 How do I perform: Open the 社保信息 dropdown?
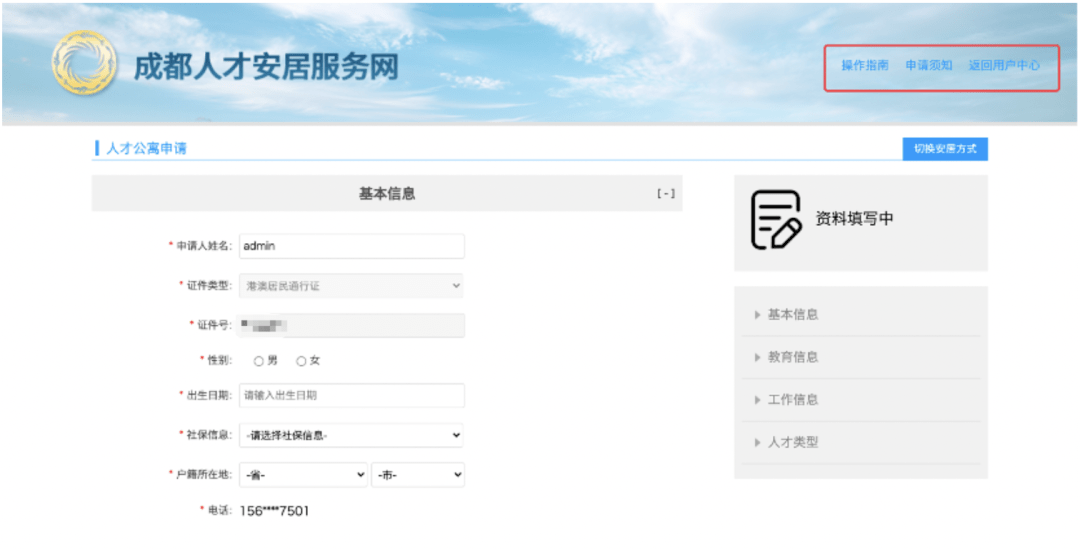point(351,435)
